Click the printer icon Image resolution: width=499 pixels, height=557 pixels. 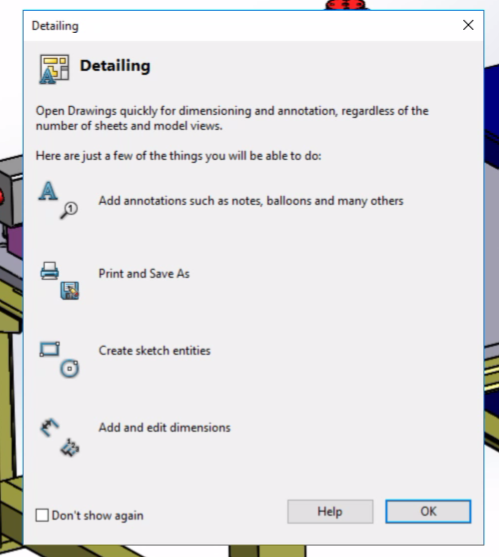click(x=49, y=271)
